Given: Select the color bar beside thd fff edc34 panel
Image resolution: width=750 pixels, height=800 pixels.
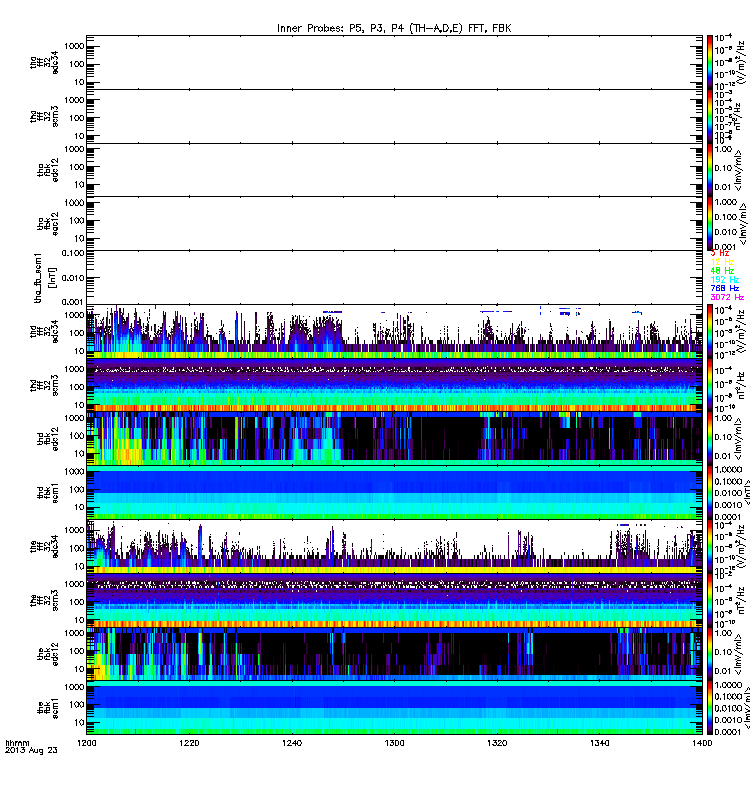Looking at the screenshot, I should click(x=710, y=331).
